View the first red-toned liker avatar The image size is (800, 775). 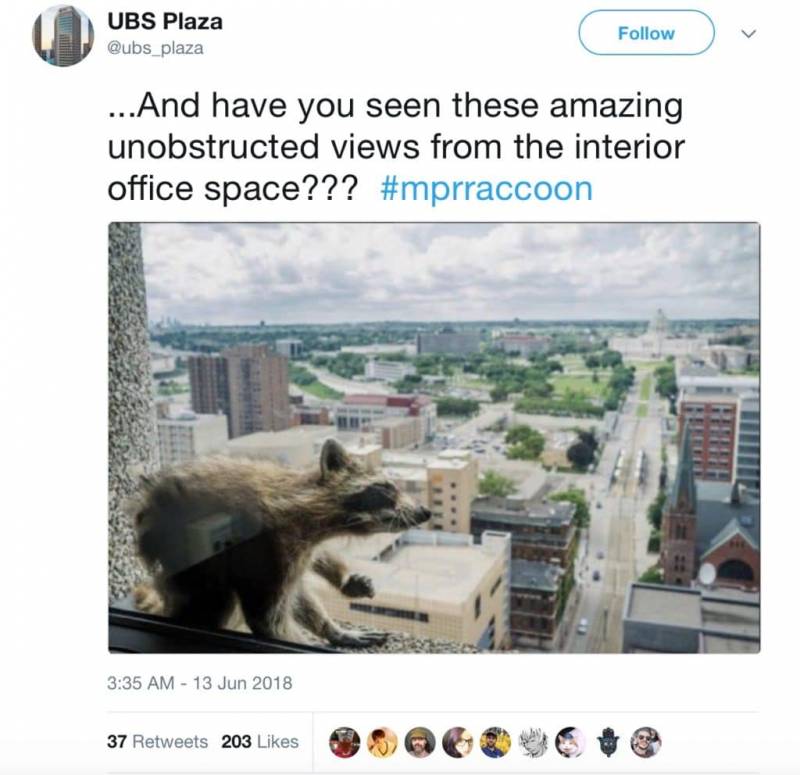pyautogui.click(x=344, y=742)
